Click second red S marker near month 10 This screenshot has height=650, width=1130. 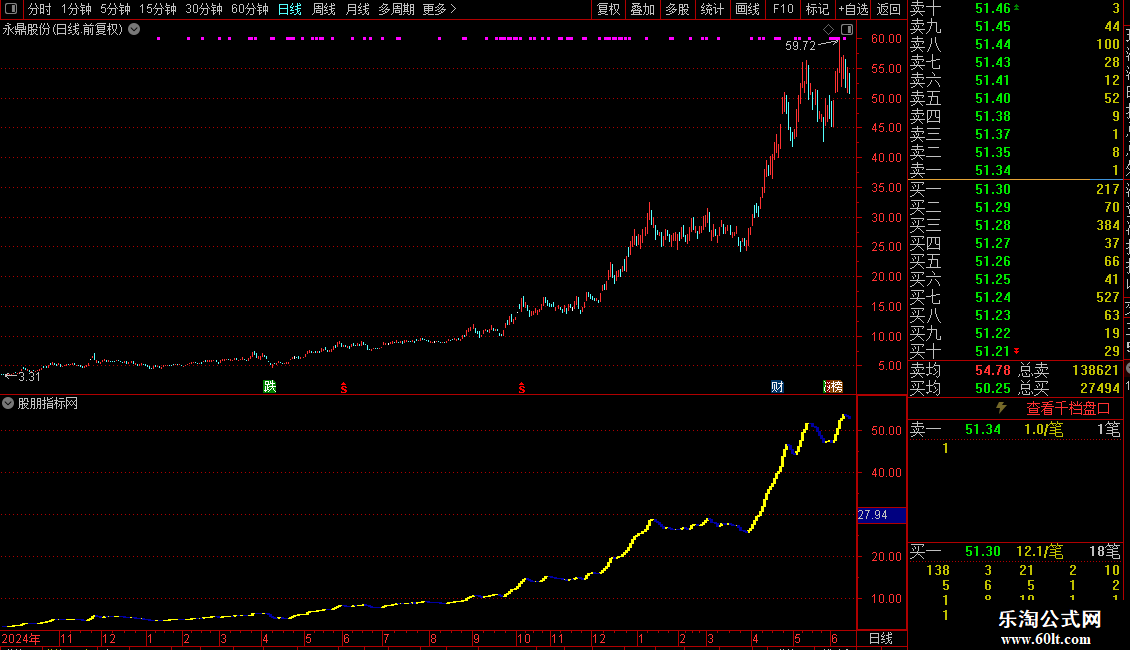pyautogui.click(x=522, y=388)
